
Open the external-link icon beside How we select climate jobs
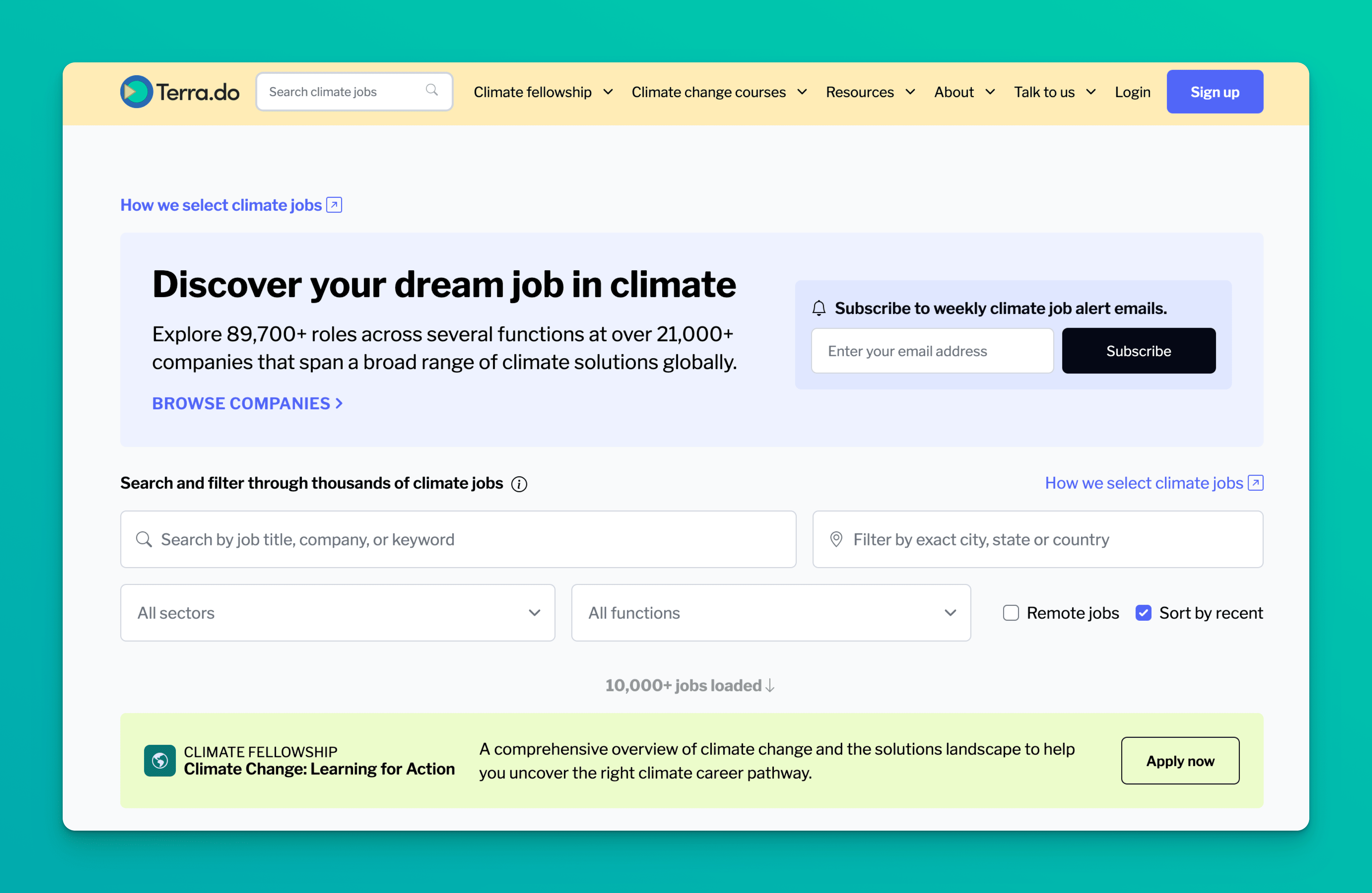point(334,205)
